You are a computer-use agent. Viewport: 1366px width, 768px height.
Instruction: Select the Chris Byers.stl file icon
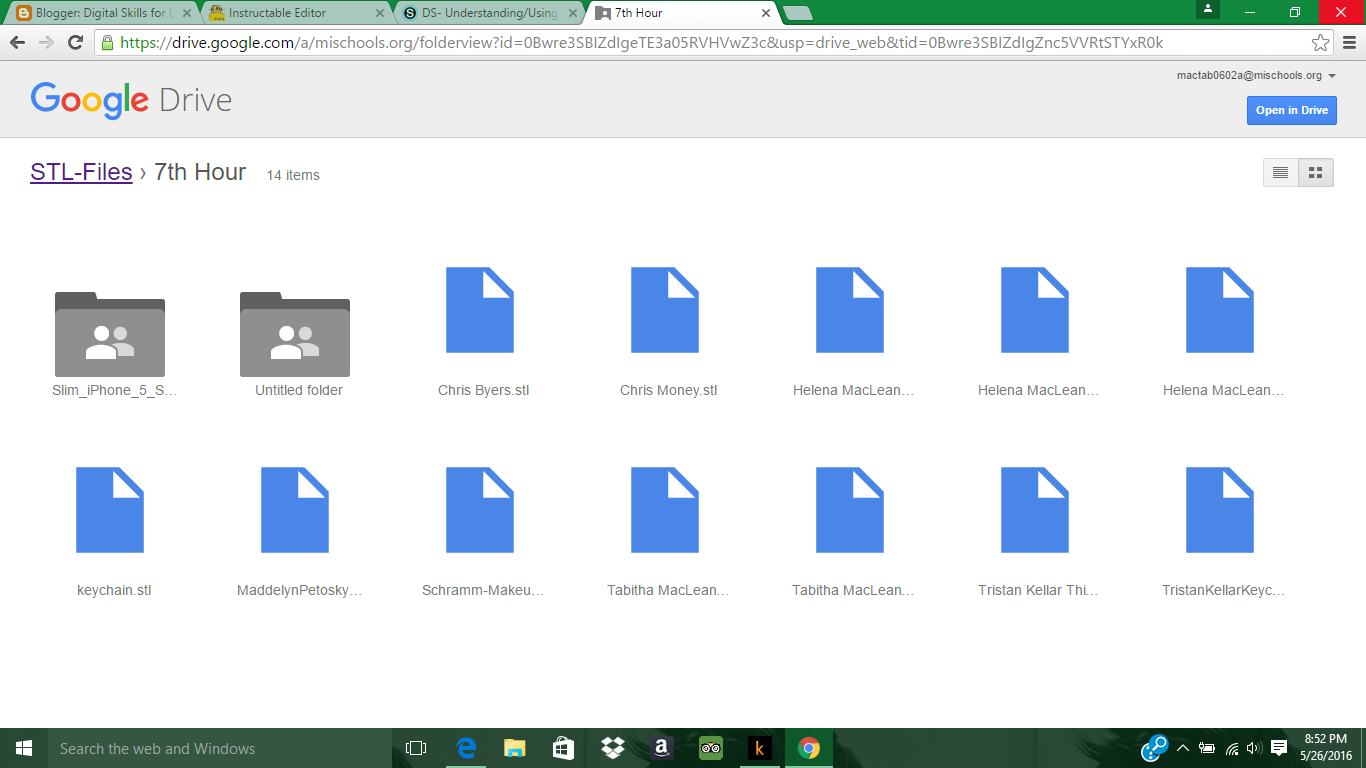point(480,310)
